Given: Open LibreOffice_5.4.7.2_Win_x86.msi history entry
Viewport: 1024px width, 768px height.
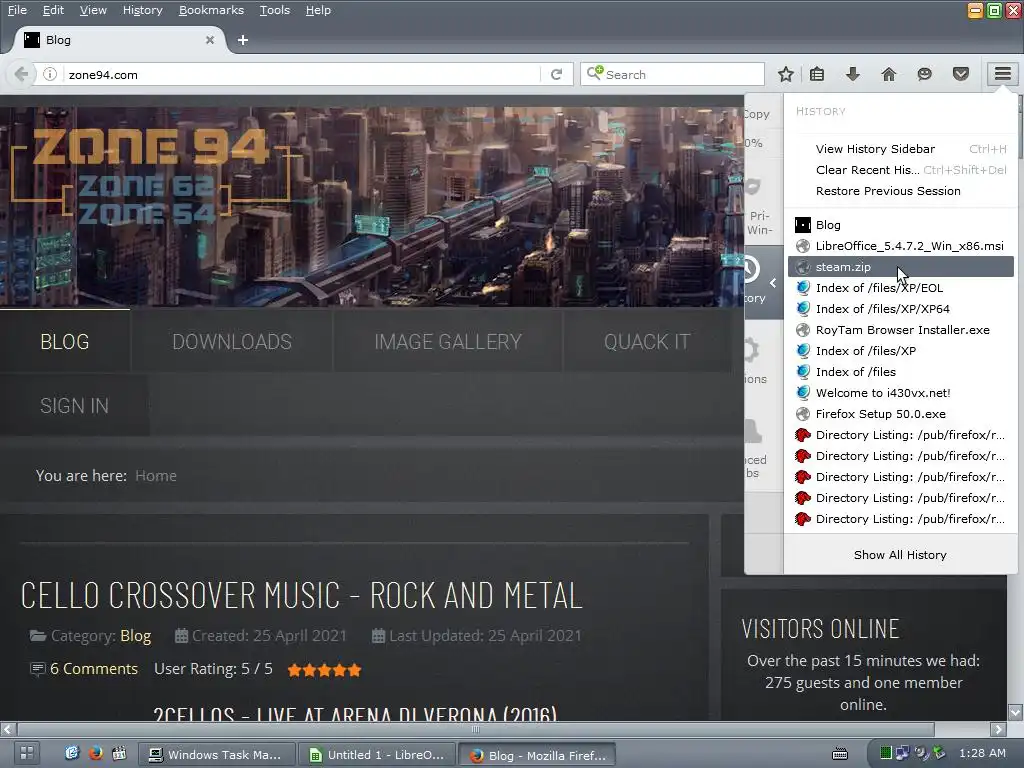Looking at the screenshot, I should point(901,246).
